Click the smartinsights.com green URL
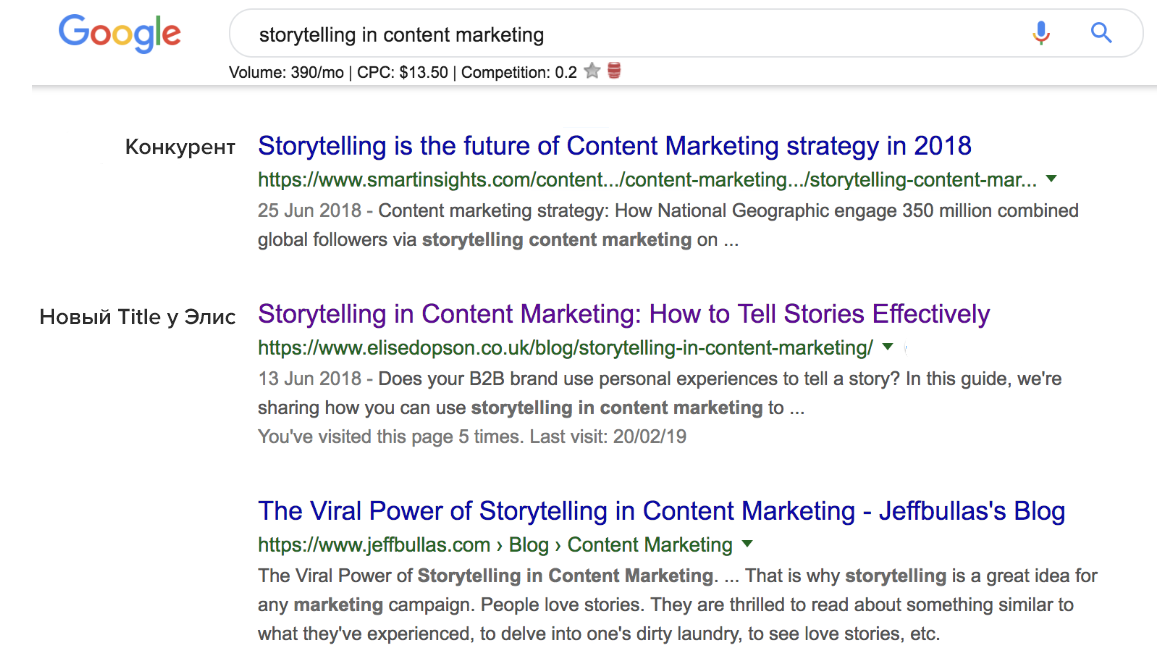This screenshot has width=1172, height=661. click(646, 180)
